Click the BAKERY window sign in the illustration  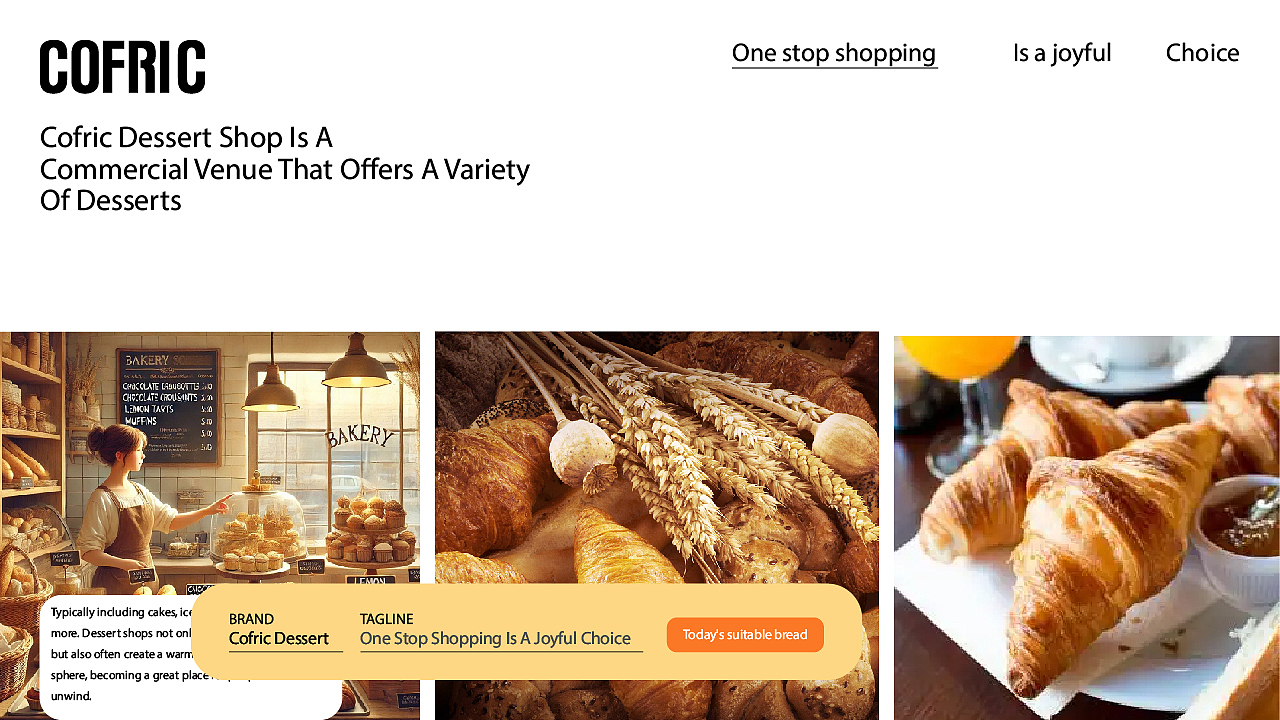(359, 435)
